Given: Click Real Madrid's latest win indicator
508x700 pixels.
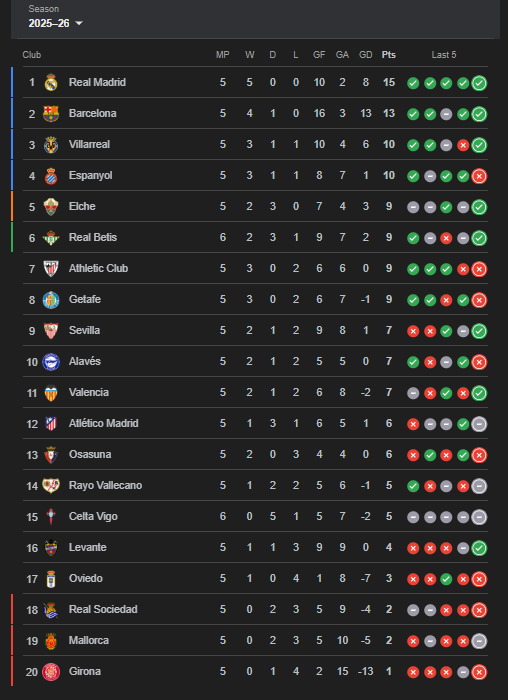Looking at the screenshot, I should [479, 83].
